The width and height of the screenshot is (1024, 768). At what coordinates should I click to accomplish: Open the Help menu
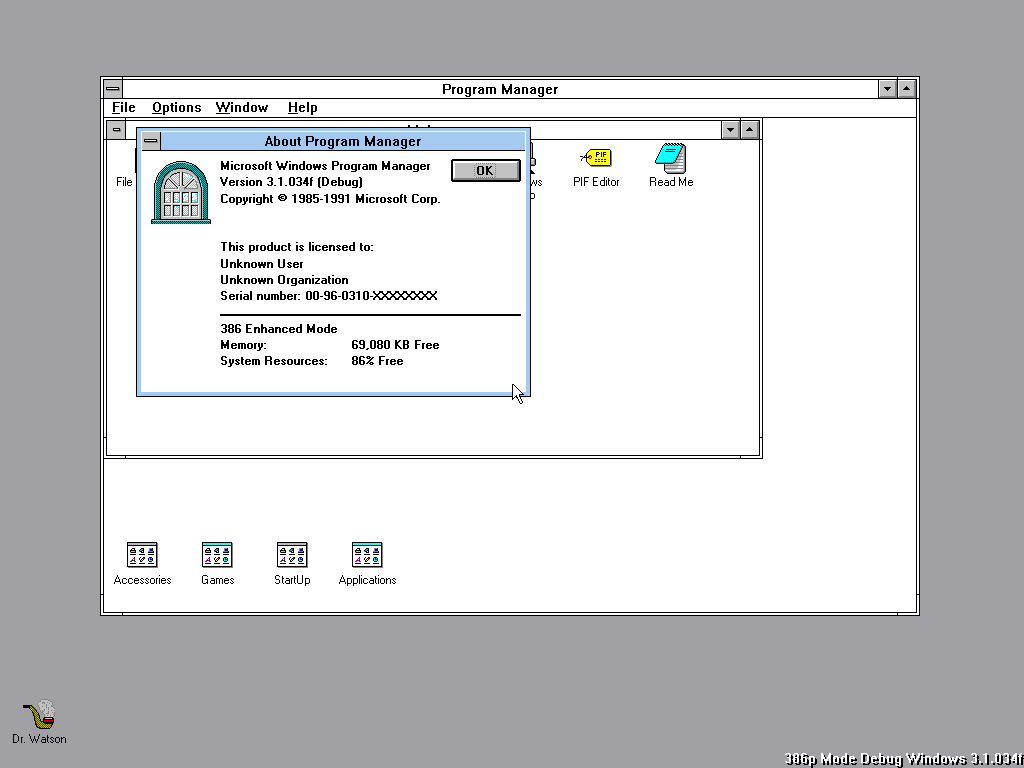(x=302, y=108)
